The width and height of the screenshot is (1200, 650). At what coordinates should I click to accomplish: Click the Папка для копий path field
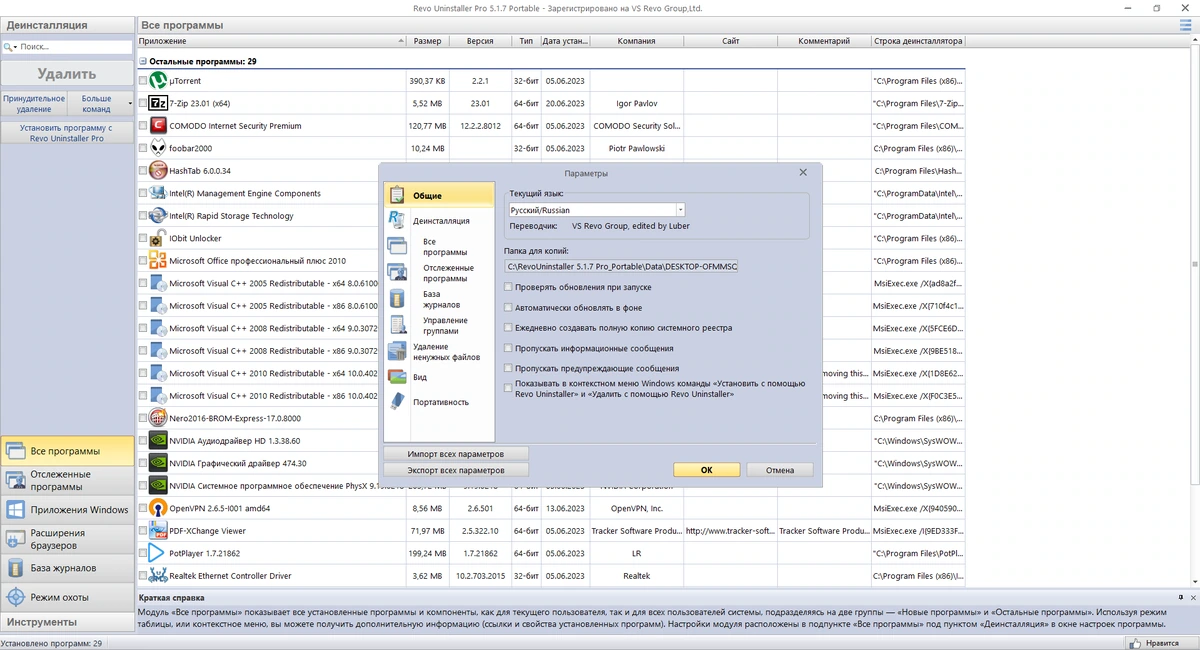tap(621, 267)
